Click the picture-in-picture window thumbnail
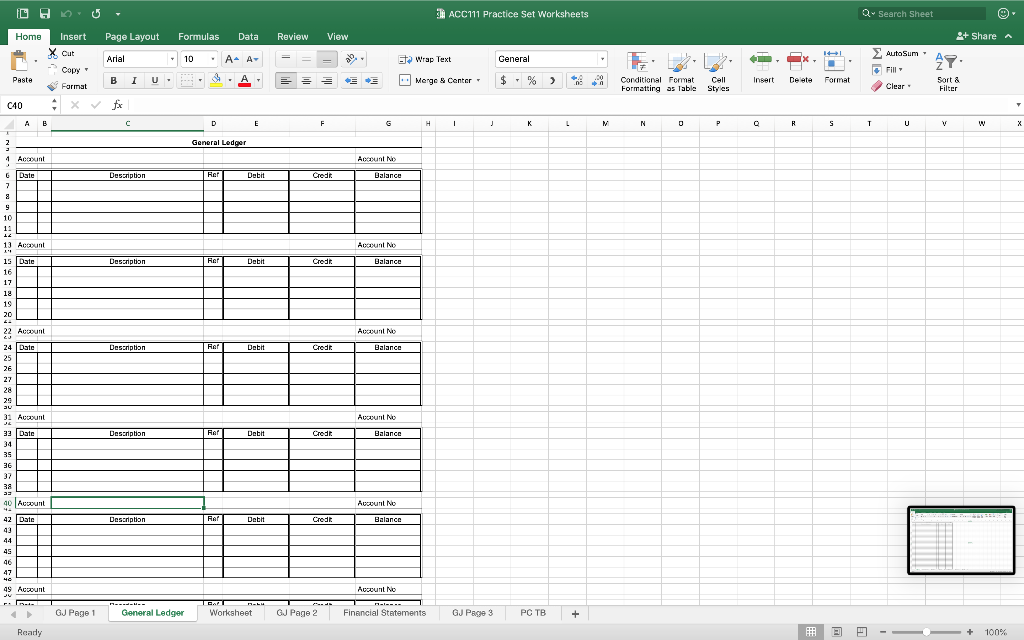This screenshot has width=1024, height=640. (961, 540)
